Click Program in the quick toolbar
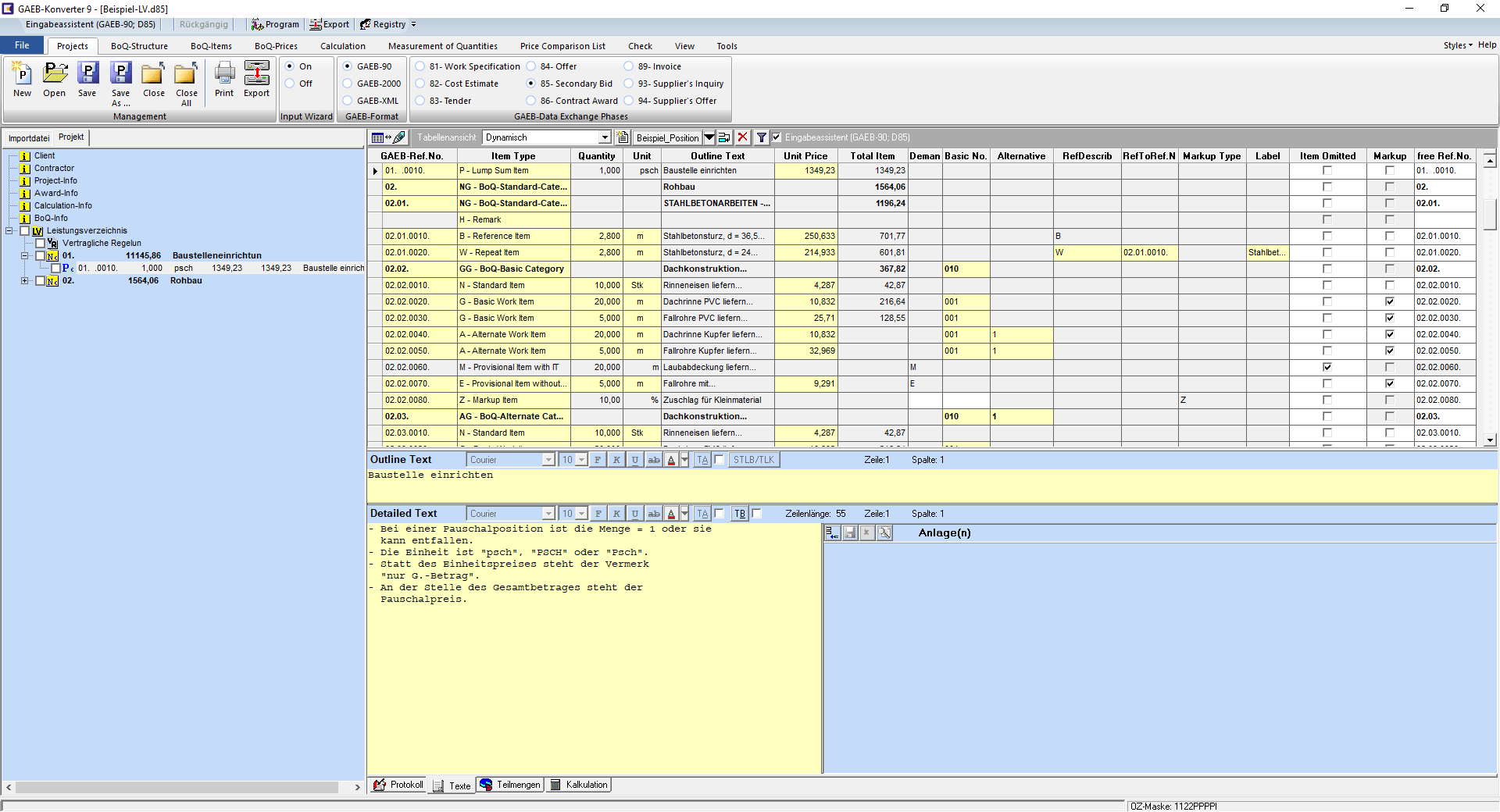This screenshot has width=1500, height=812. (275, 24)
